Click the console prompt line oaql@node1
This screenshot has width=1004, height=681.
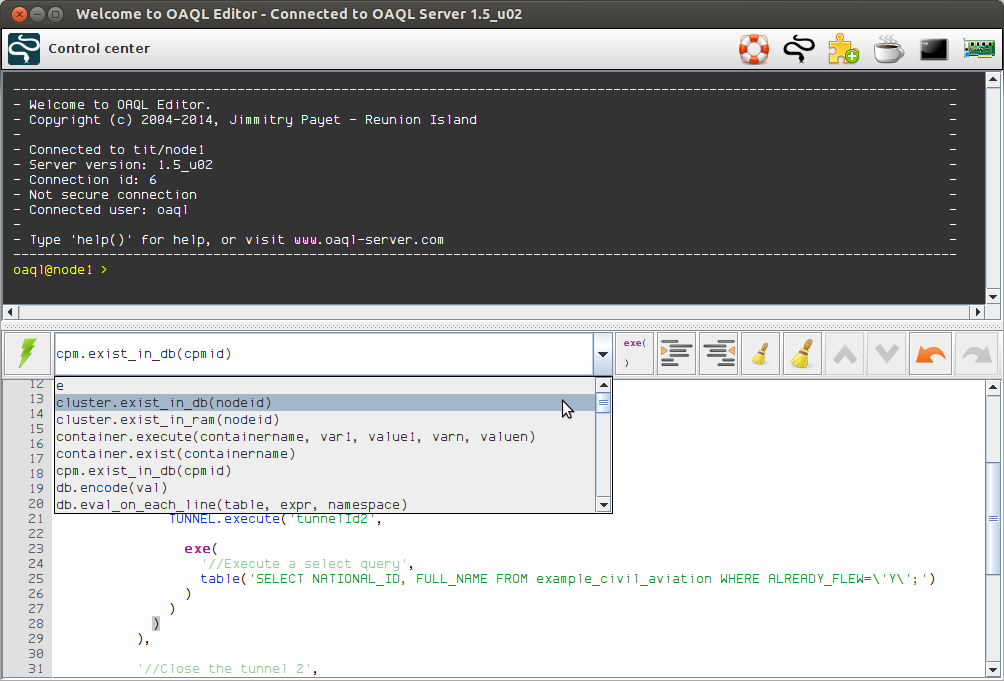[x=60, y=270]
